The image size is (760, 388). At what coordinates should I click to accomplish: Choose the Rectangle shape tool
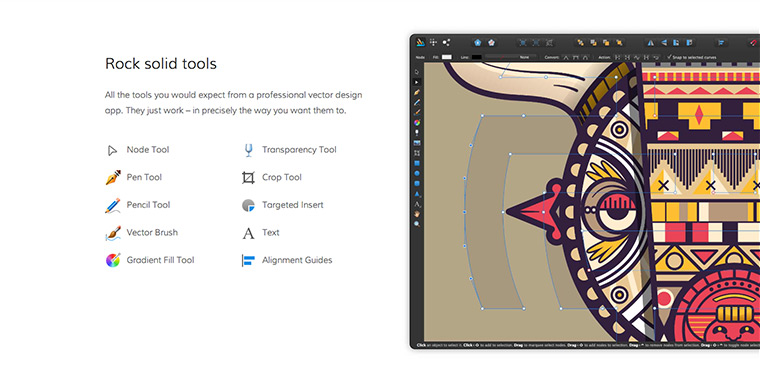[x=417, y=163]
